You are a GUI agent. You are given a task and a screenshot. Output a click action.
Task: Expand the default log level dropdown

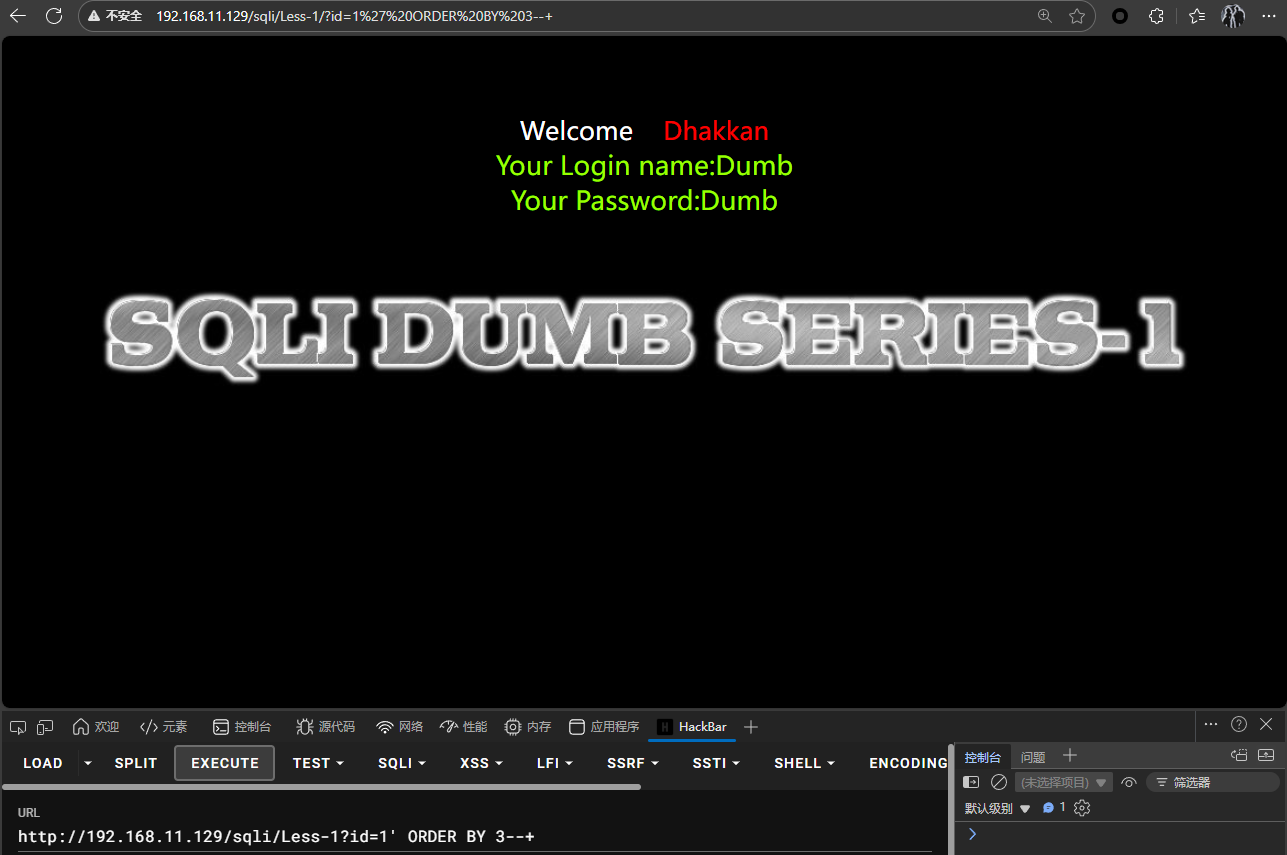click(997, 808)
